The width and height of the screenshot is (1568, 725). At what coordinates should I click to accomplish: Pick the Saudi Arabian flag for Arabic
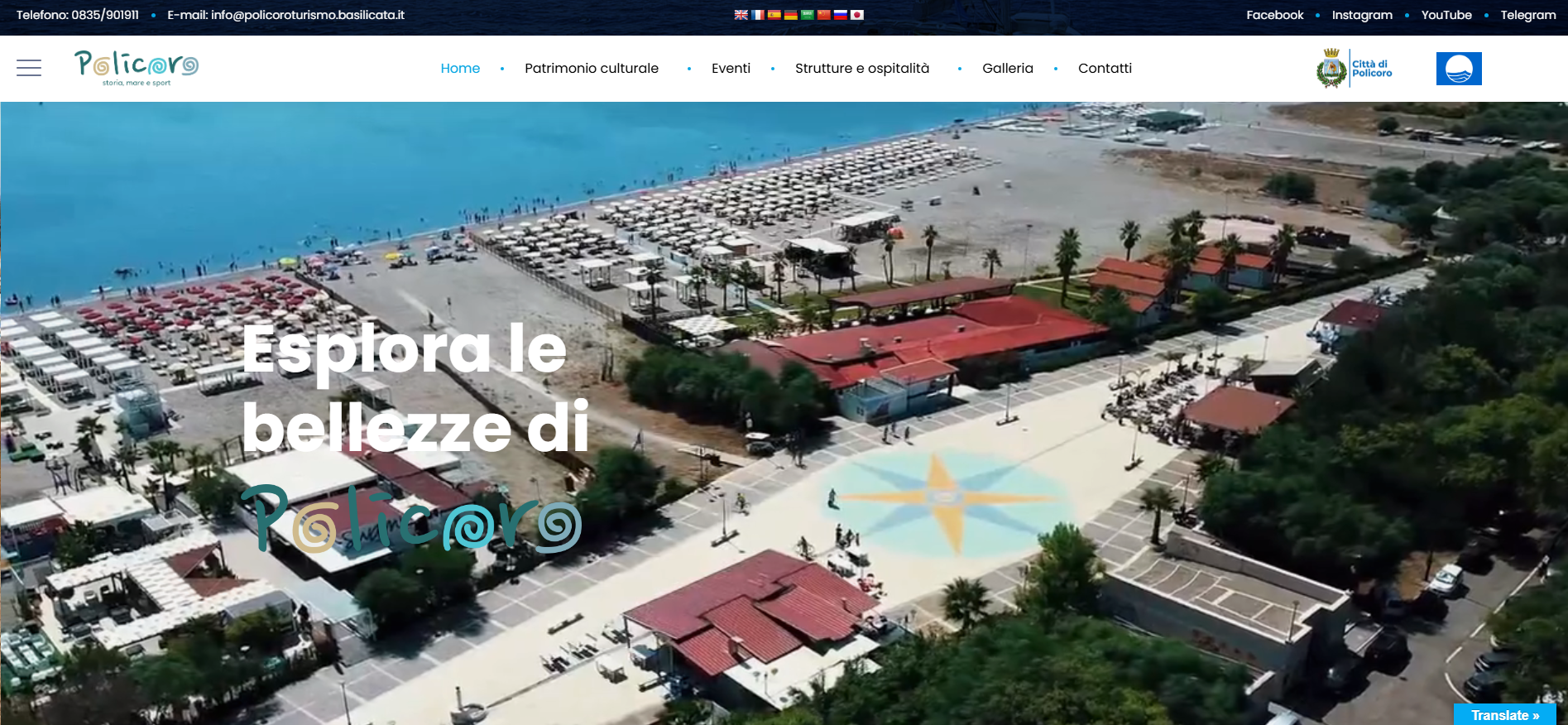(808, 15)
